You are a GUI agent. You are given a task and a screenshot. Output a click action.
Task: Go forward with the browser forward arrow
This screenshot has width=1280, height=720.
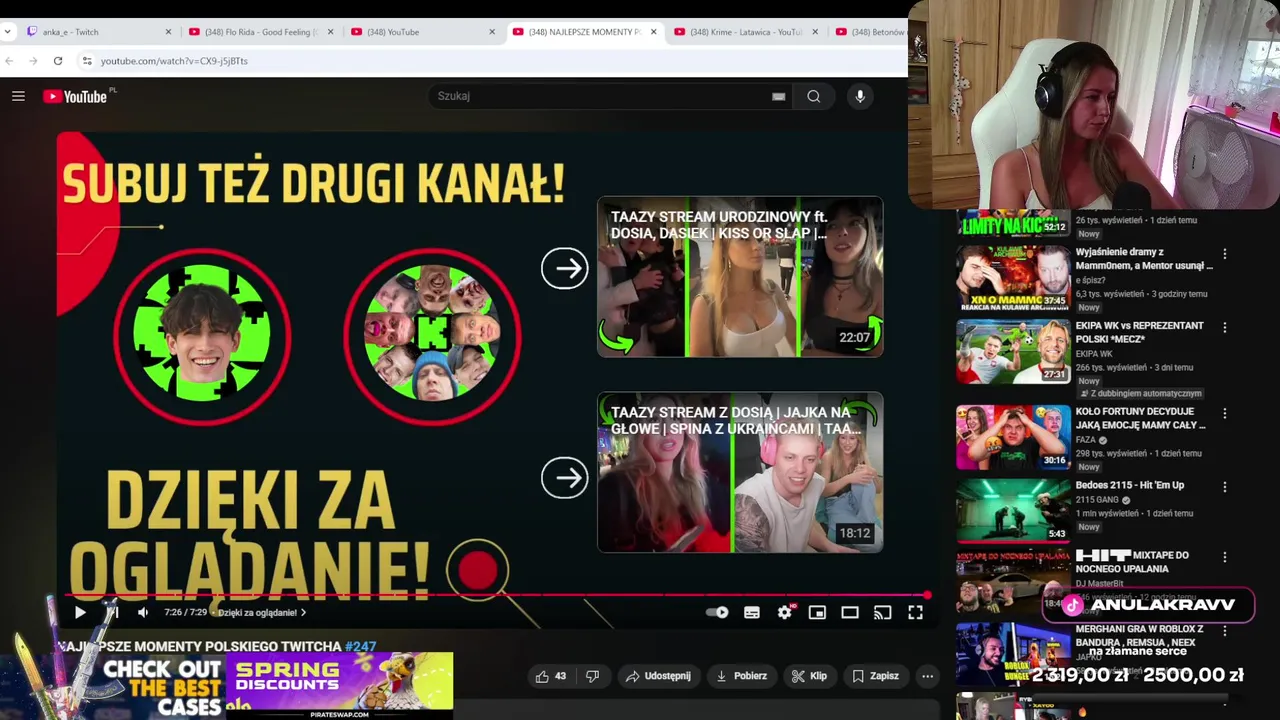[33, 61]
